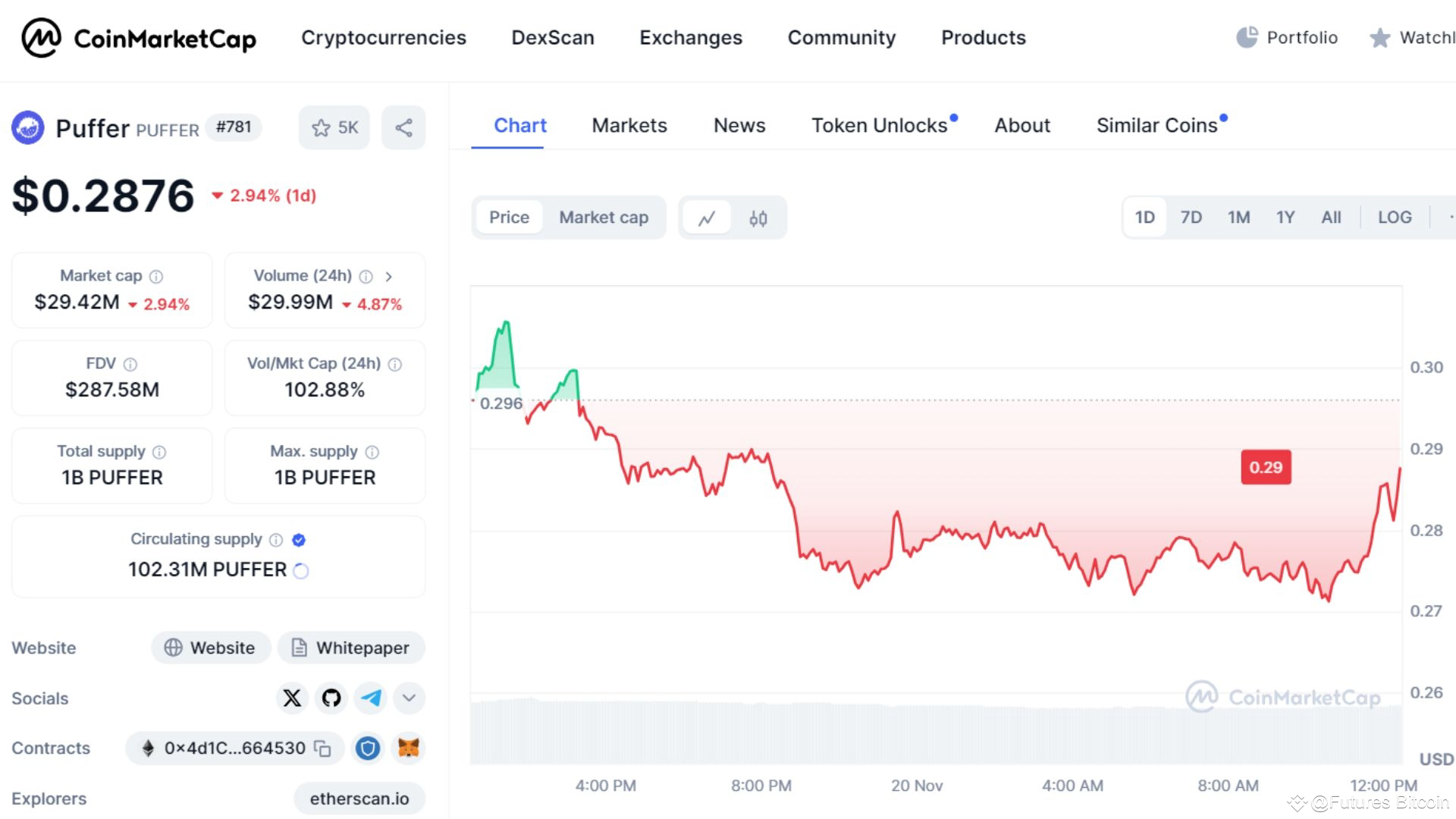Open Portfolio via pie chart icon
Image resolution: width=1456 pixels, height=819 pixels.
(x=1246, y=37)
